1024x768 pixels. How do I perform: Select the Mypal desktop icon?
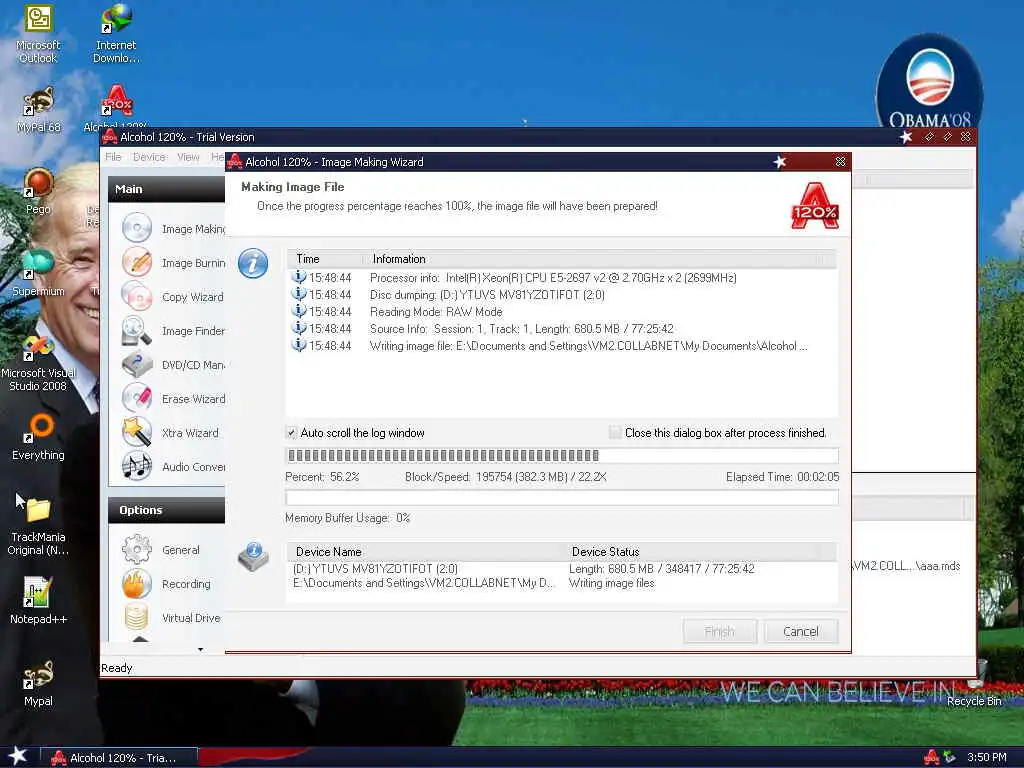pyautogui.click(x=38, y=683)
